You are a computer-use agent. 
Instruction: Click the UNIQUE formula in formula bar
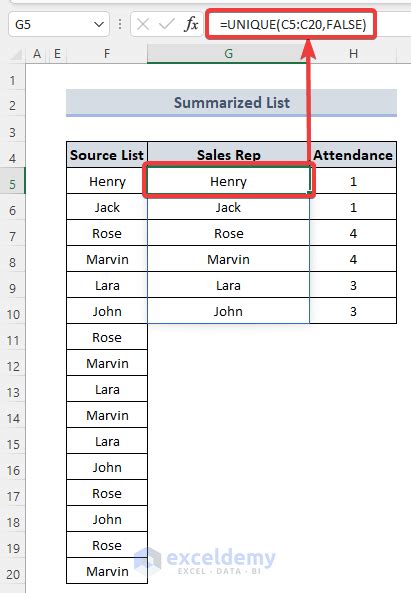pyautogui.click(x=293, y=25)
